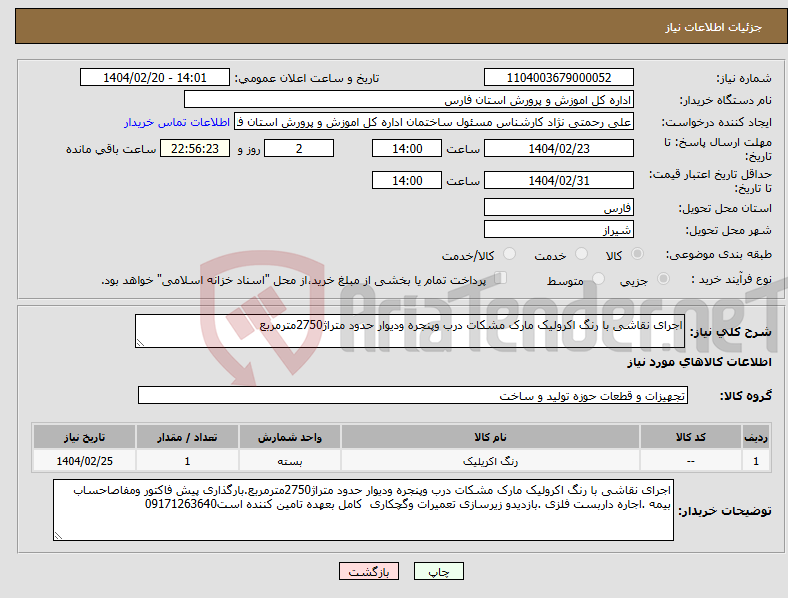Click the price validity date 1404/02/31
788x598 pixels.
pos(558,180)
